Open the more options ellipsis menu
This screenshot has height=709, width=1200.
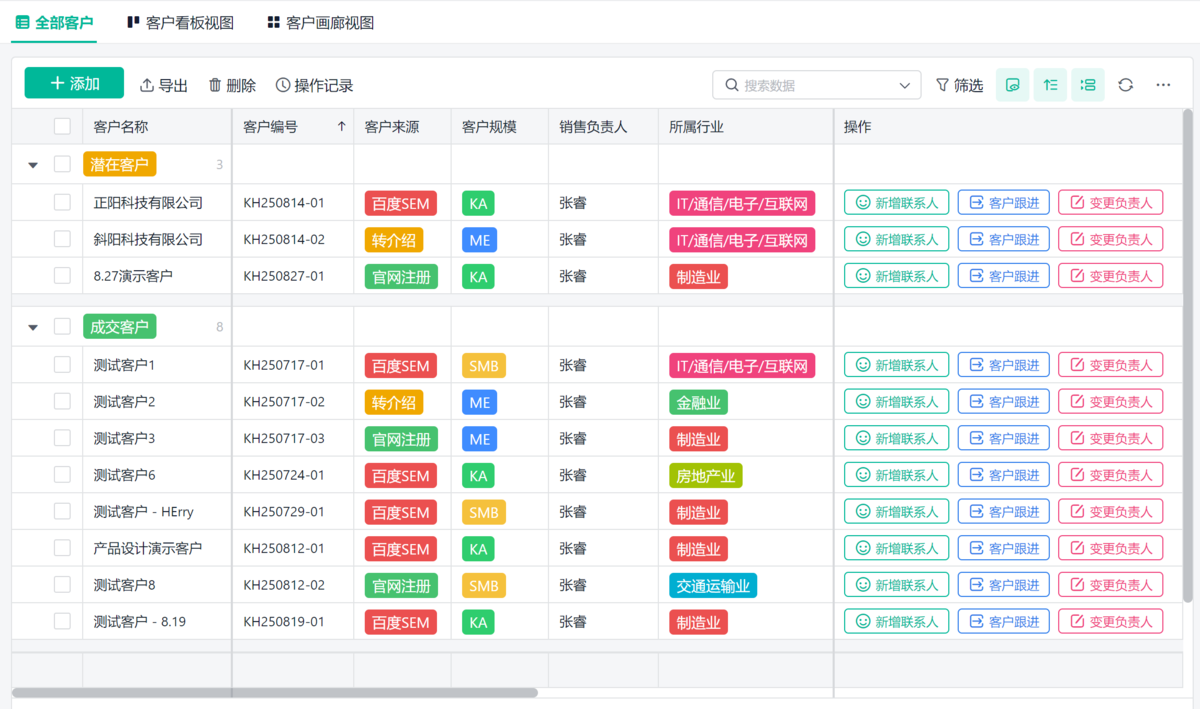tap(1163, 85)
